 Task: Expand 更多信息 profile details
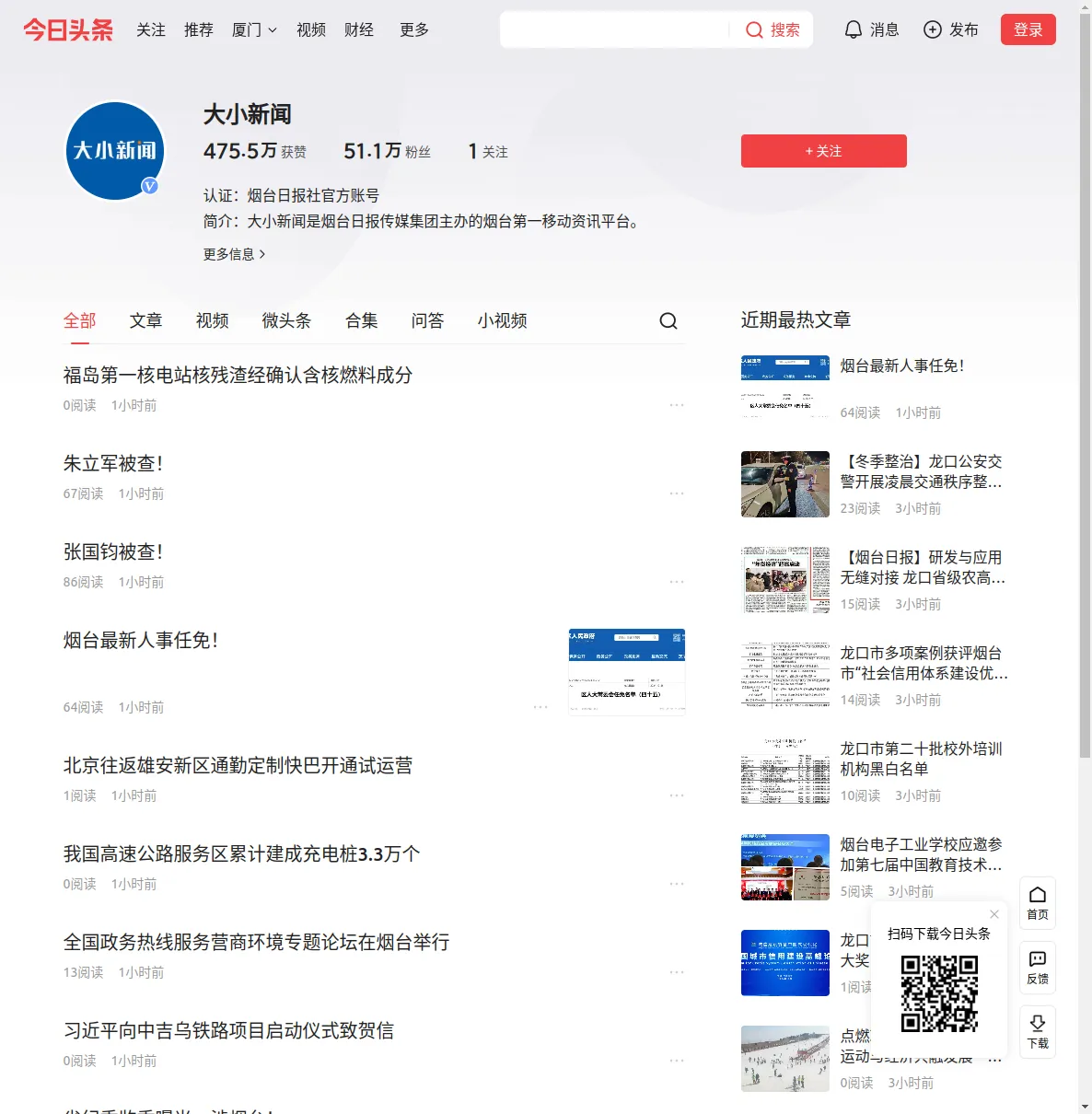tap(235, 254)
